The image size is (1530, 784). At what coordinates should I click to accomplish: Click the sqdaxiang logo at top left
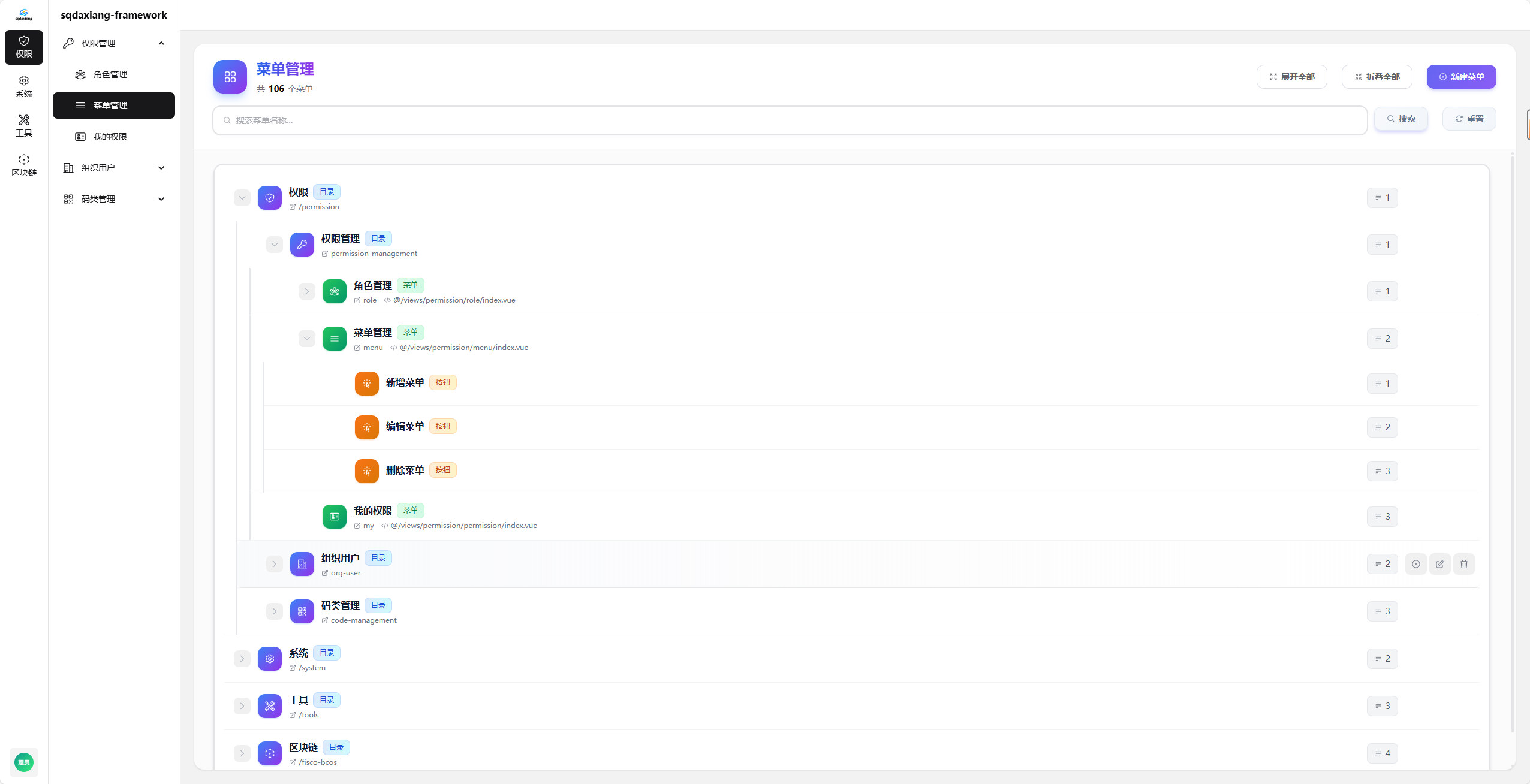24,13
